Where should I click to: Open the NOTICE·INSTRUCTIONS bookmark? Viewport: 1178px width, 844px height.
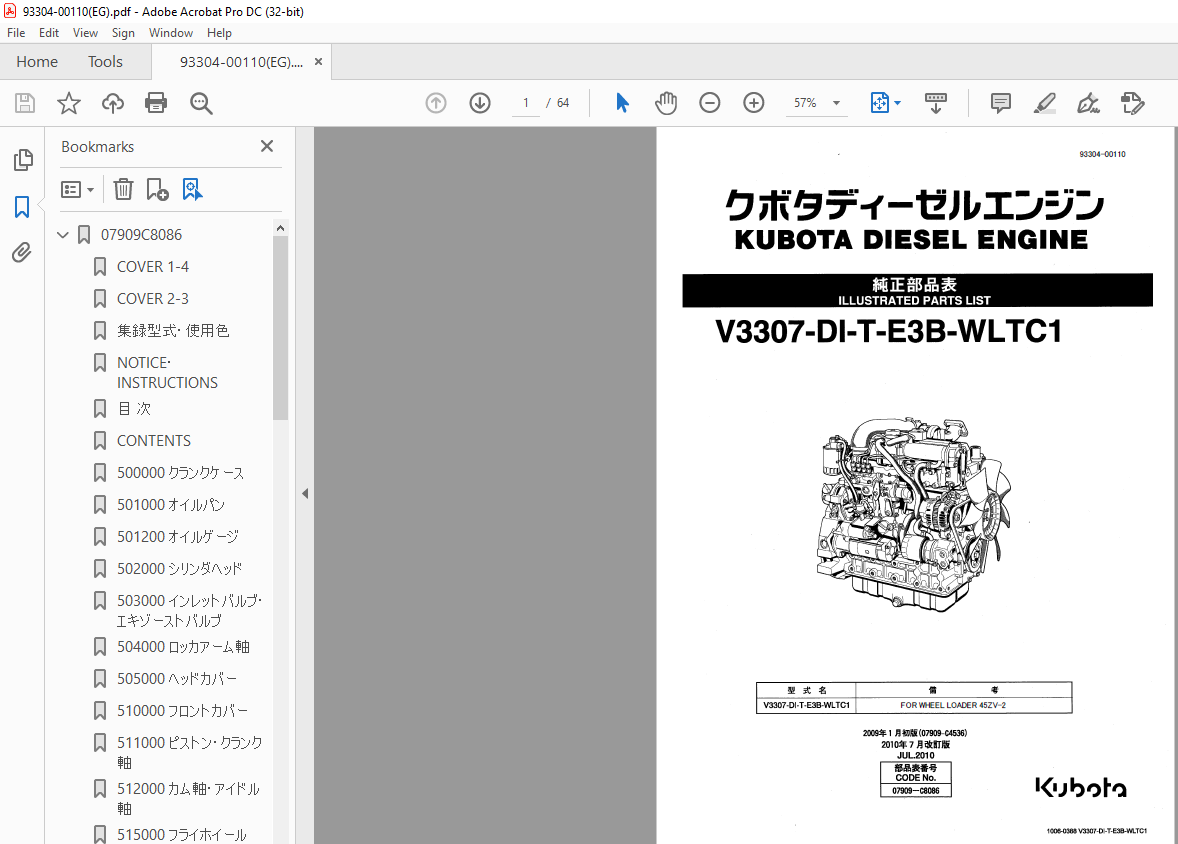point(167,373)
